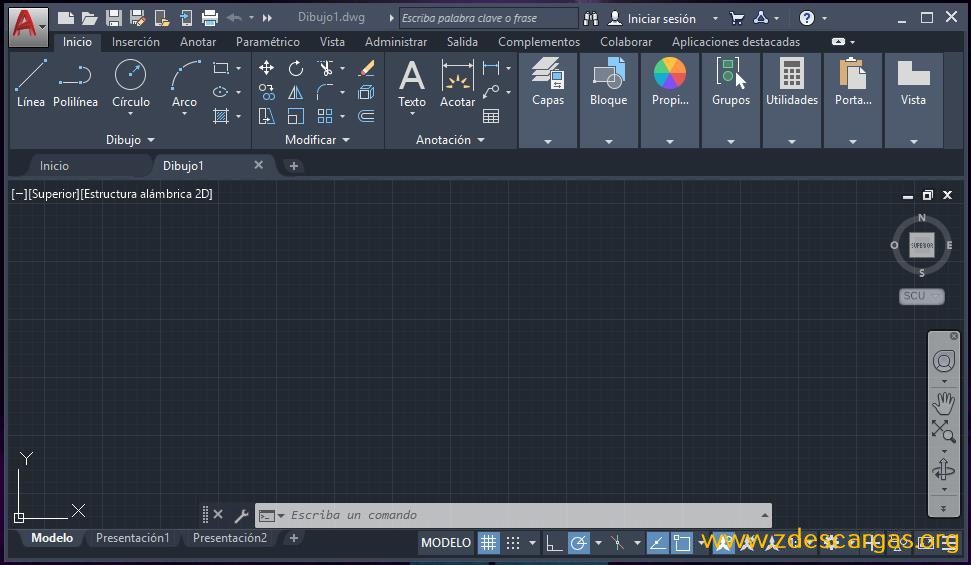Select the Trim scissors tool

pos(325,68)
